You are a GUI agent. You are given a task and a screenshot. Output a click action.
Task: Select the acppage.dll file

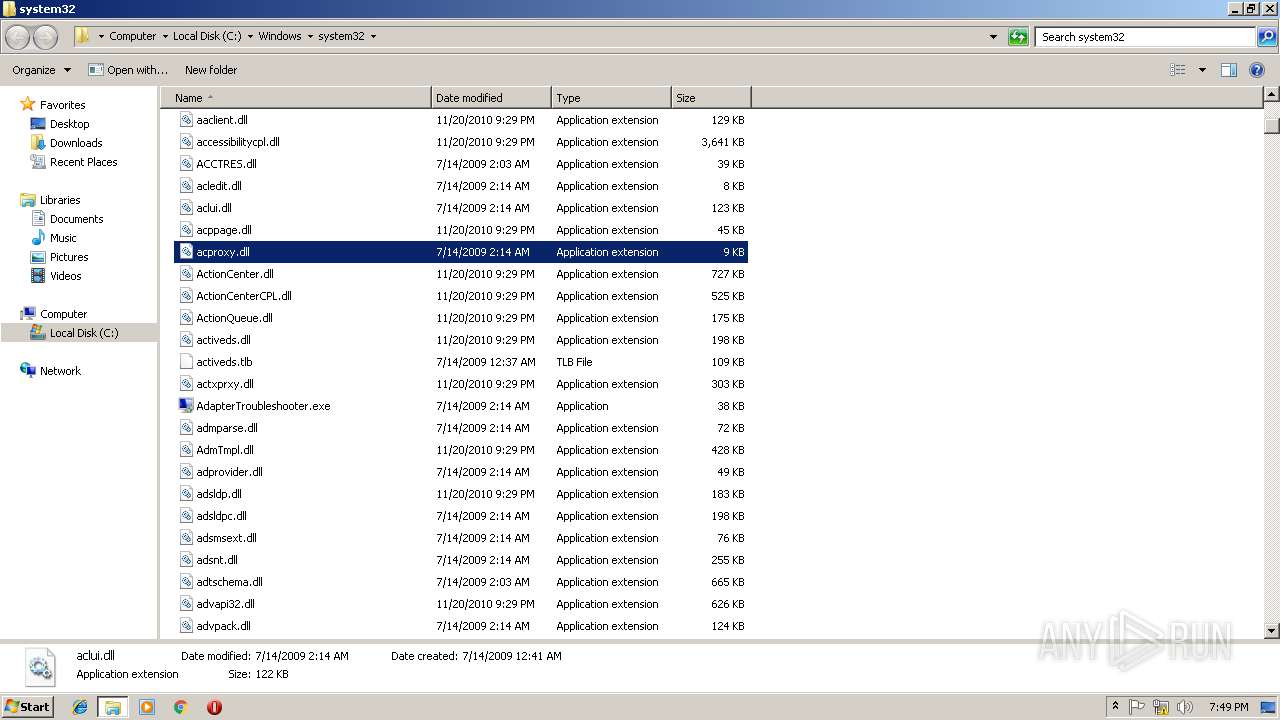[461, 230]
